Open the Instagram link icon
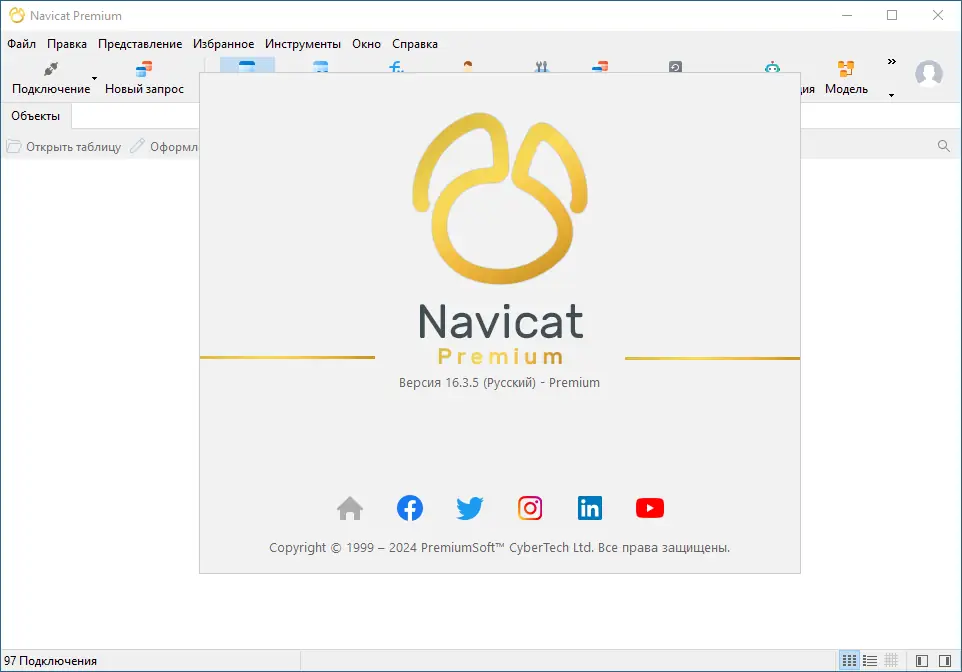The image size is (962, 672). (530, 508)
